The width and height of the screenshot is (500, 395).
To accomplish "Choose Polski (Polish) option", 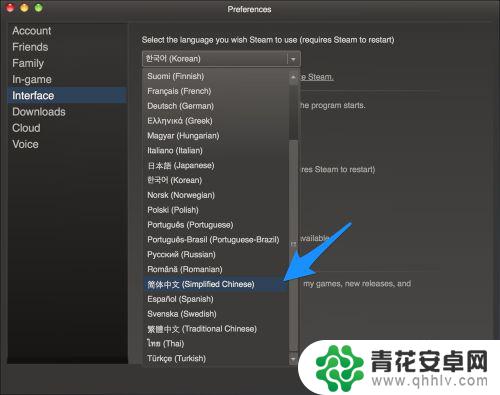I will [216, 210].
